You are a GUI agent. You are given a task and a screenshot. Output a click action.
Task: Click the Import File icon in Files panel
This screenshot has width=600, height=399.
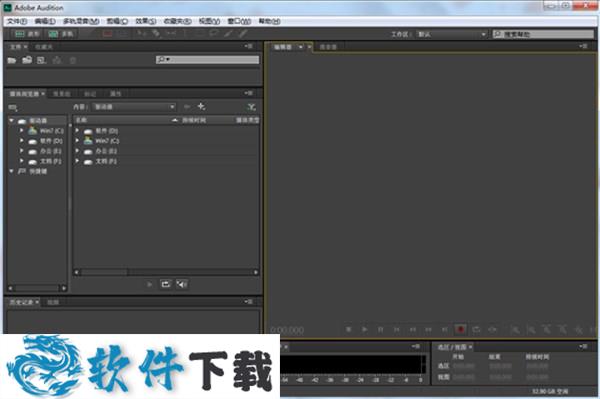click(27, 60)
